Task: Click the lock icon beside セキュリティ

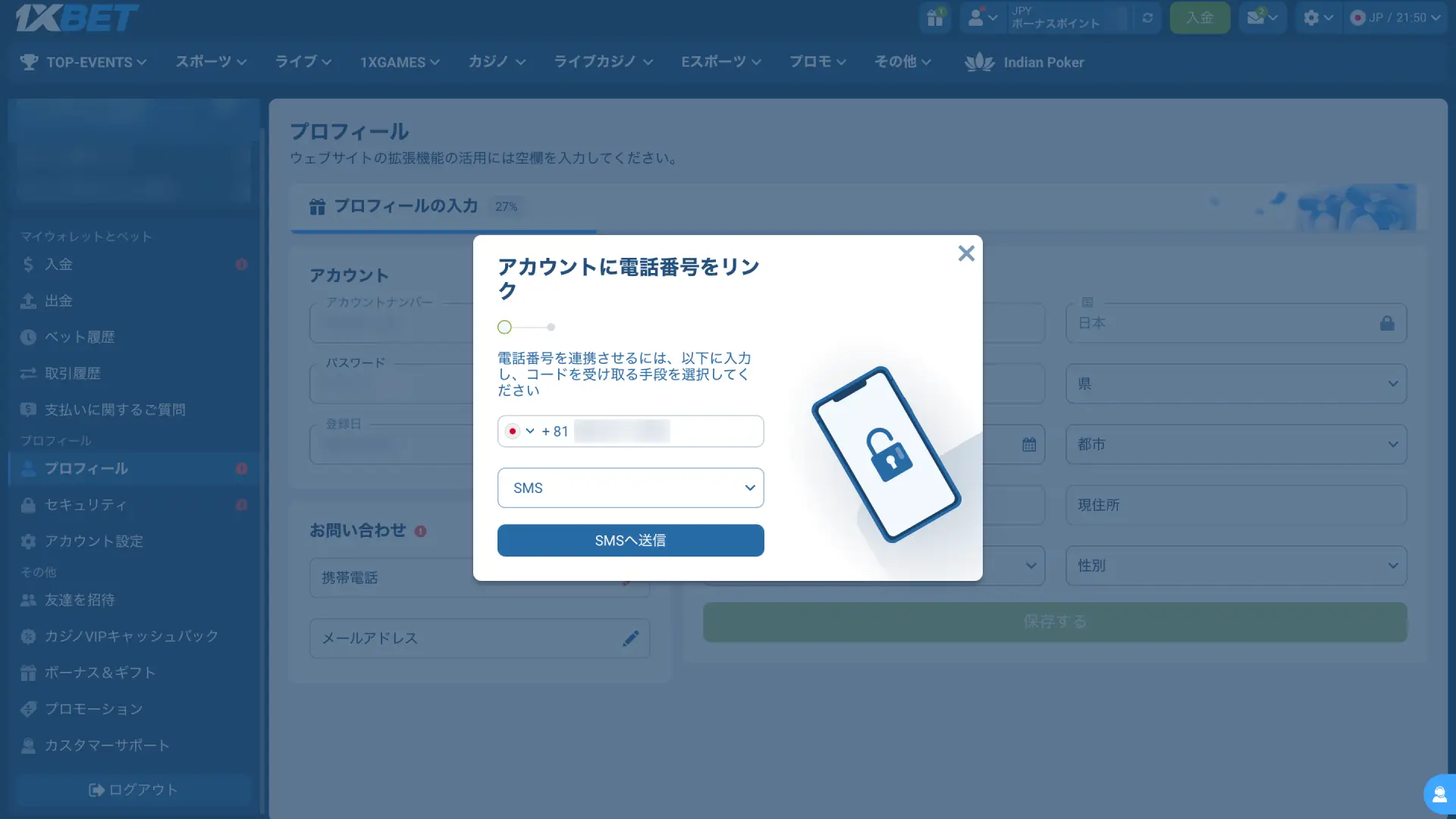Action: pos(28,505)
